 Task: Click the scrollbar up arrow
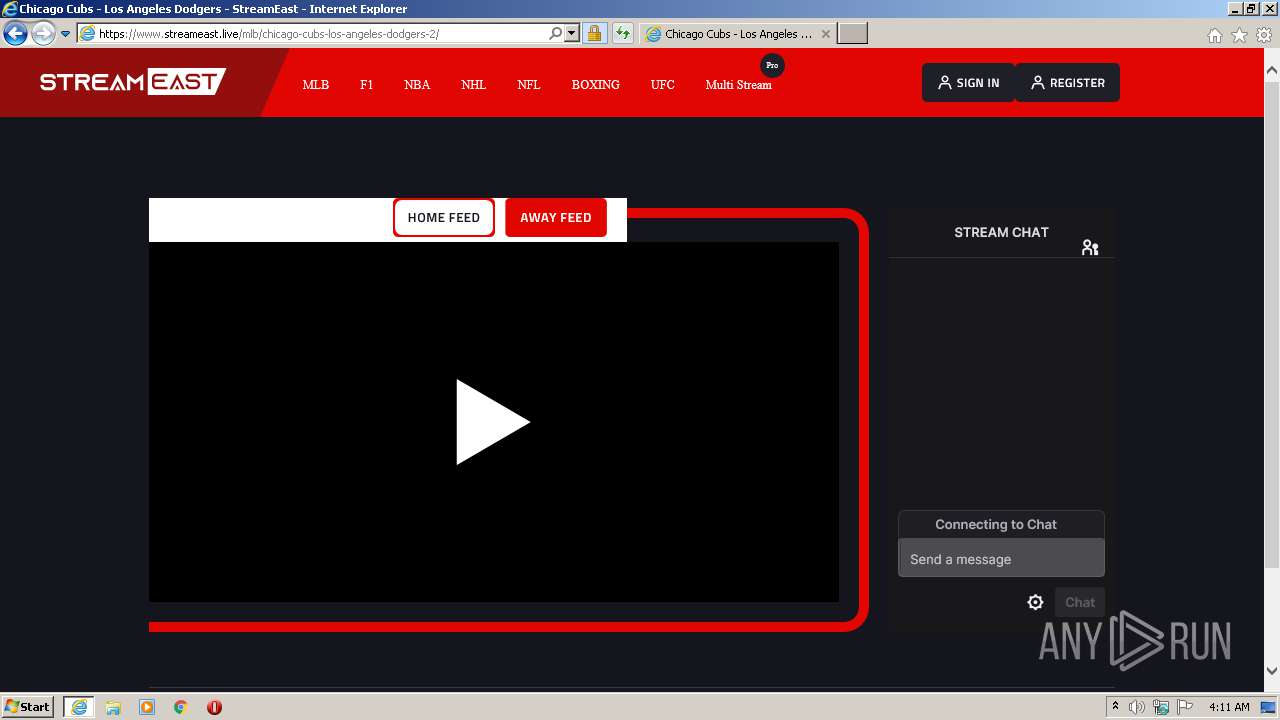point(1272,71)
